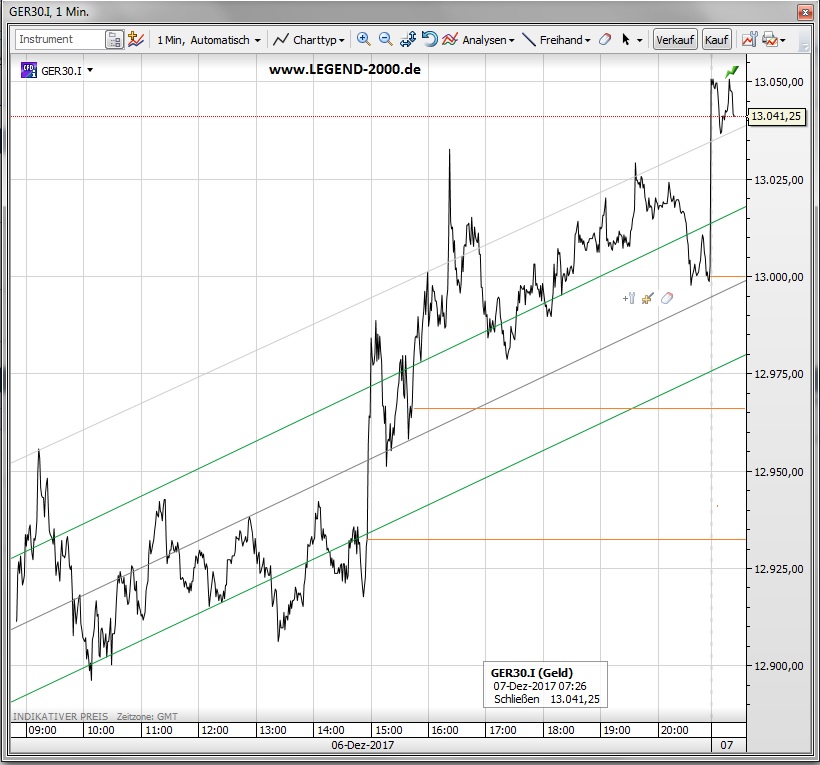Click the add comparison chart icon
This screenshot has width=820, height=765.
point(135,39)
